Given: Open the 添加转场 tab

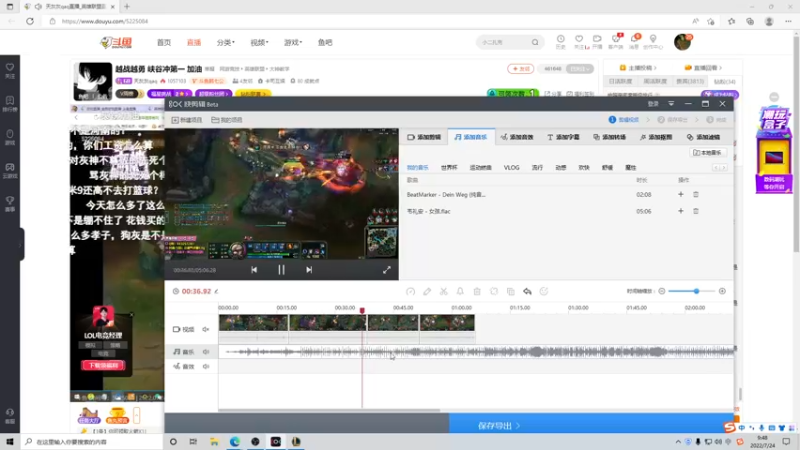Looking at the screenshot, I should click(610, 137).
